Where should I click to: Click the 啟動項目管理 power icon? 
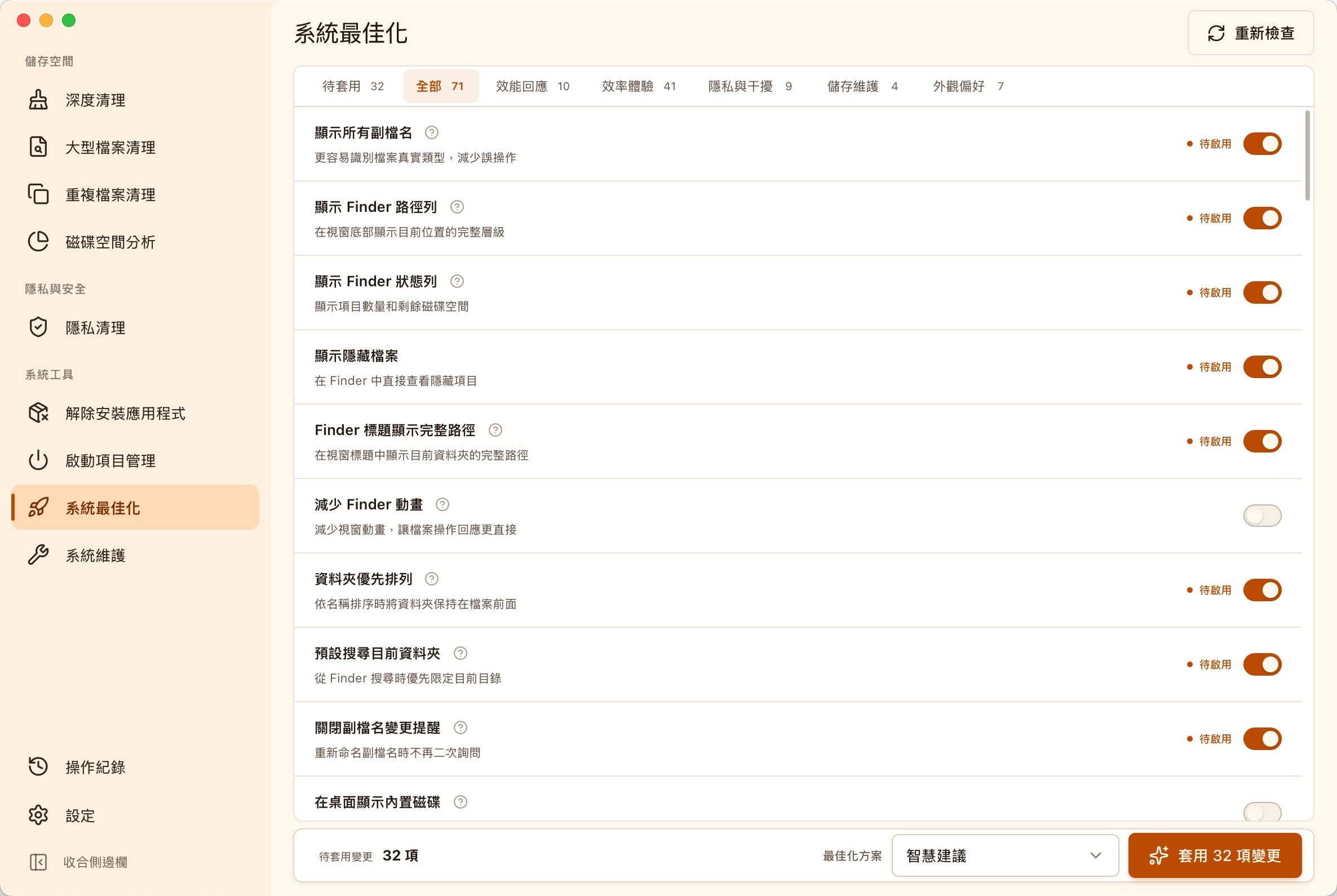click(38, 460)
